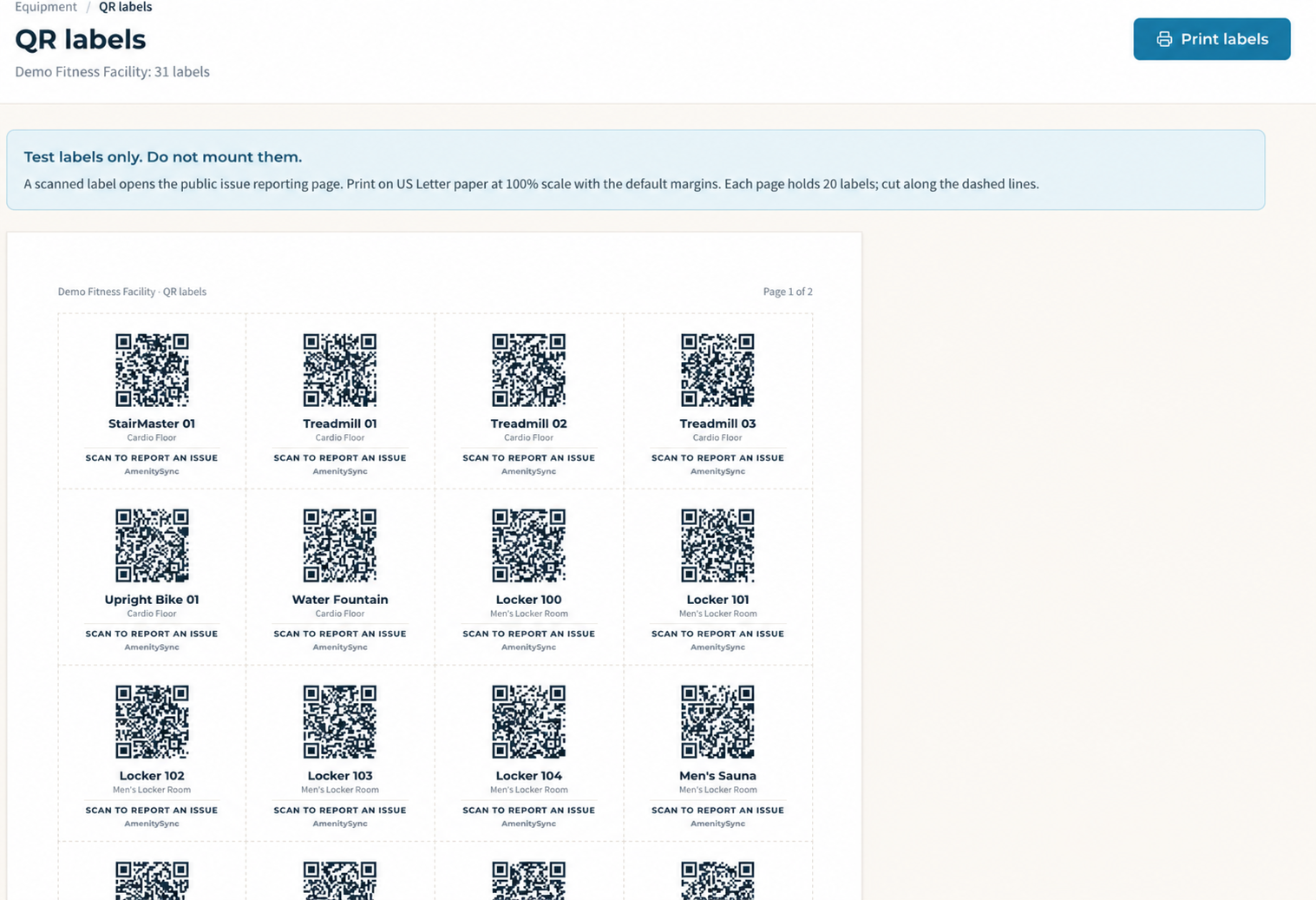Click the 'Treadmill 02' label name
This screenshot has height=900, width=1316.
(529, 424)
